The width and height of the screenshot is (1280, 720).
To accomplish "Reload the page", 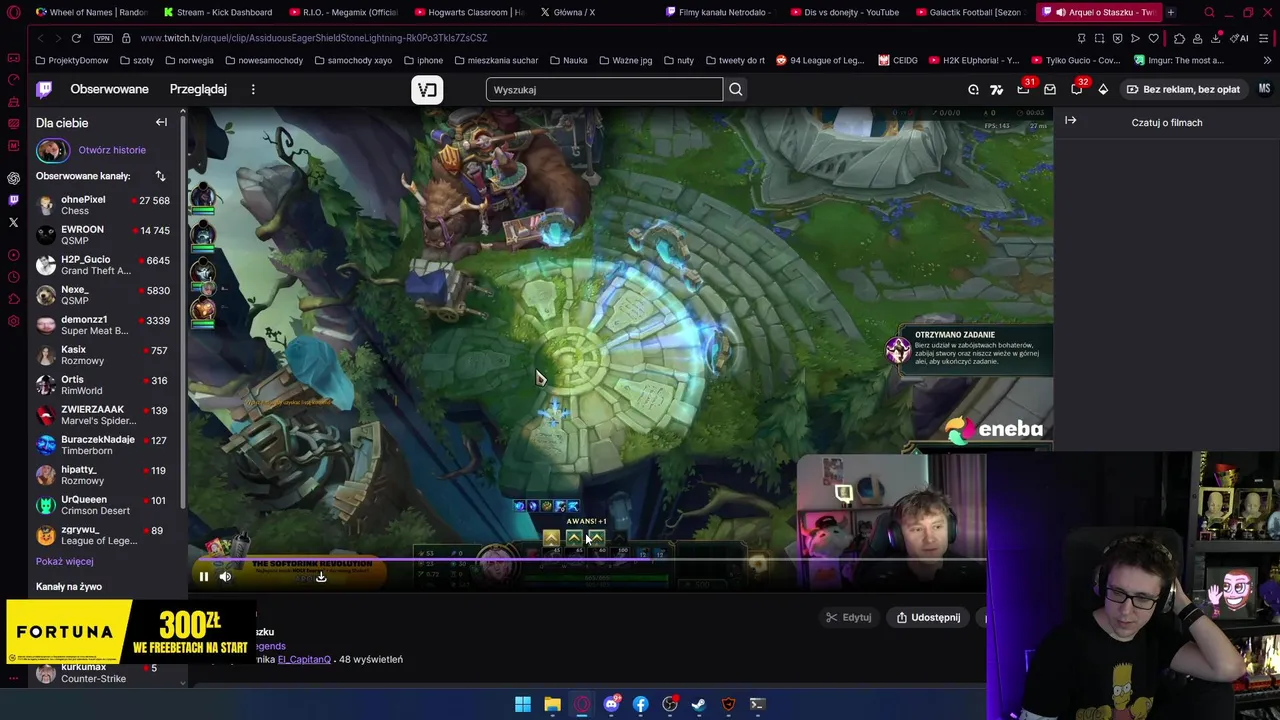I will click(76, 38).
